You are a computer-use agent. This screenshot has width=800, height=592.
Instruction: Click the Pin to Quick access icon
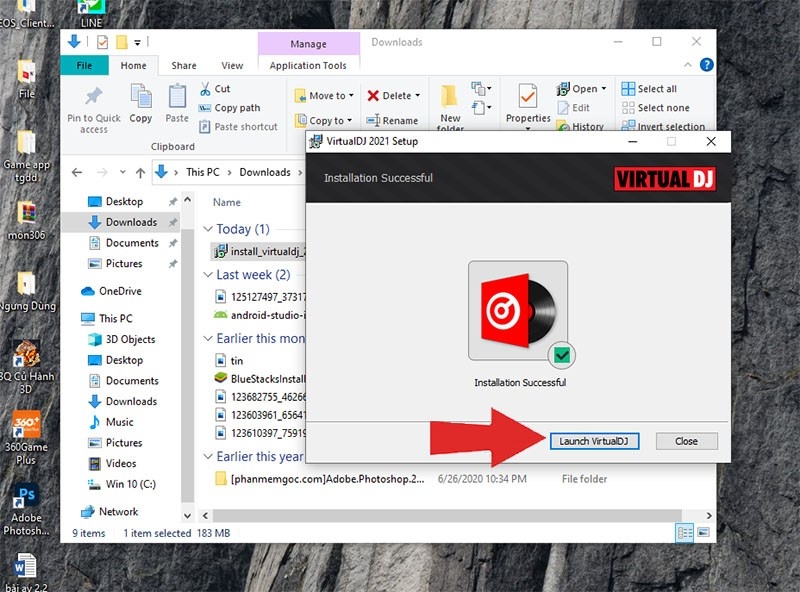click(x=94, y=98)
